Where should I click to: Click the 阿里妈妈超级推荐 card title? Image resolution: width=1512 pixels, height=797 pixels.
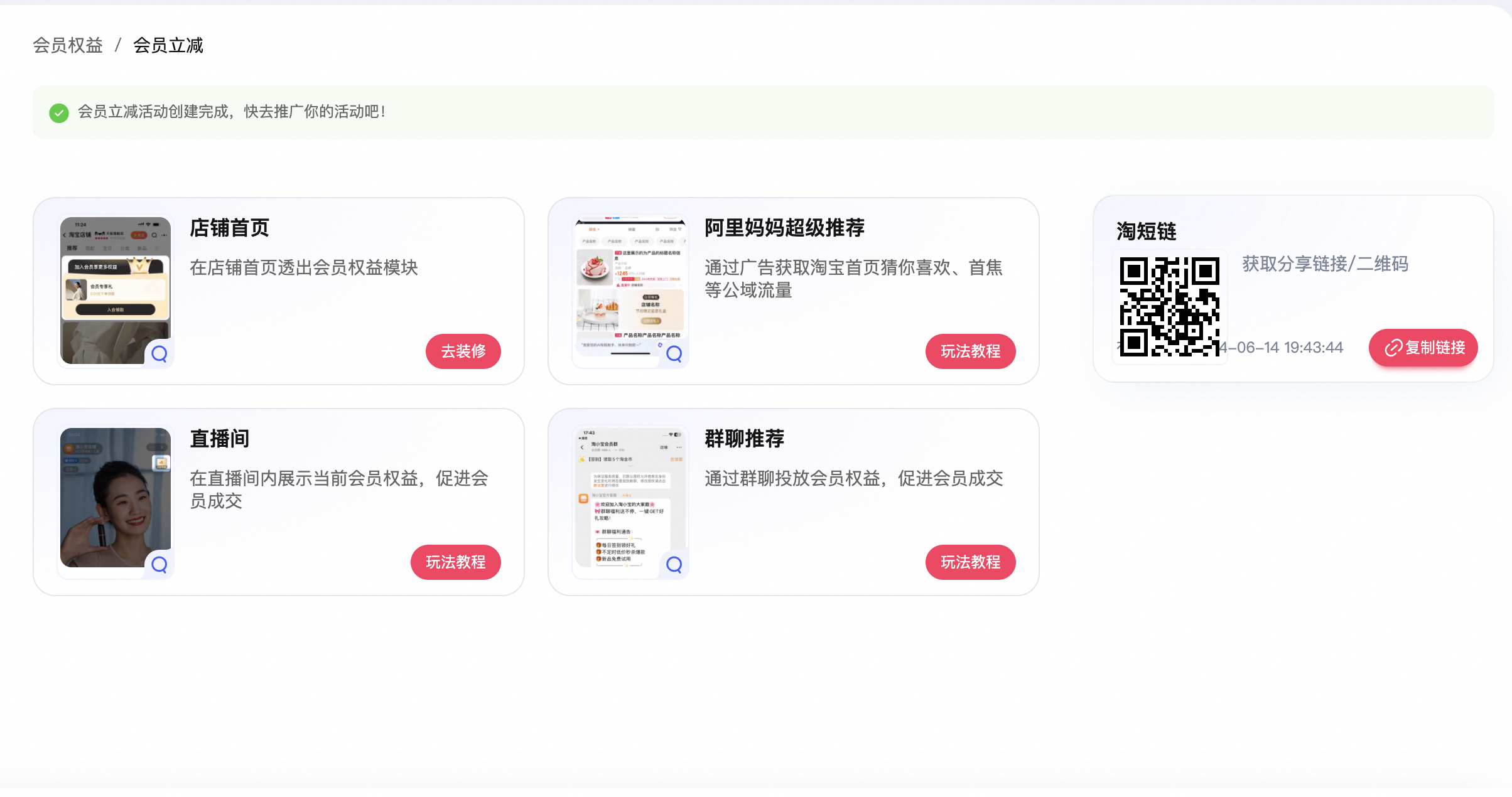785,227
